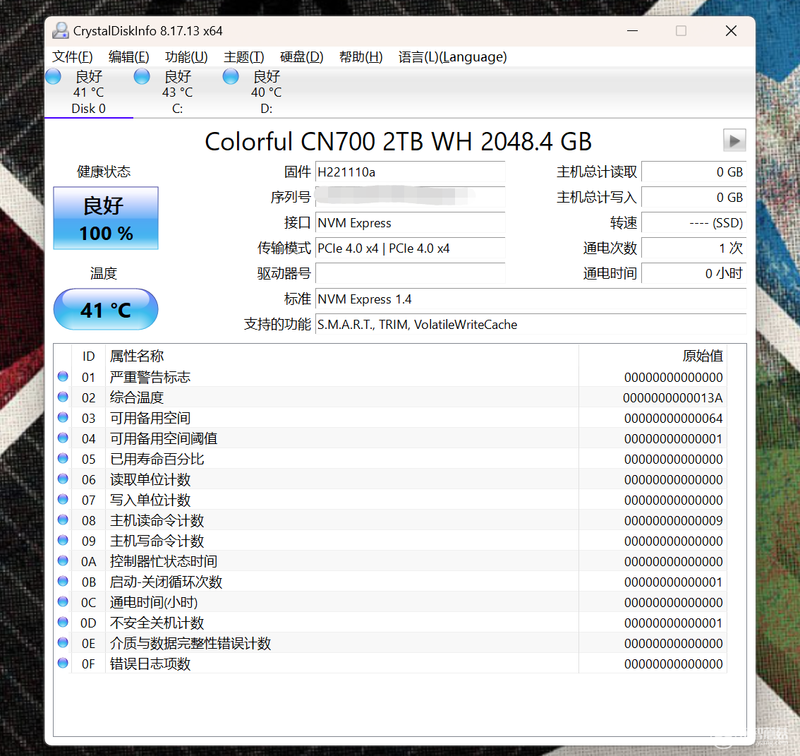Click the 通电时间 value 0 小时
800x756 pixels.
[694, 273]
